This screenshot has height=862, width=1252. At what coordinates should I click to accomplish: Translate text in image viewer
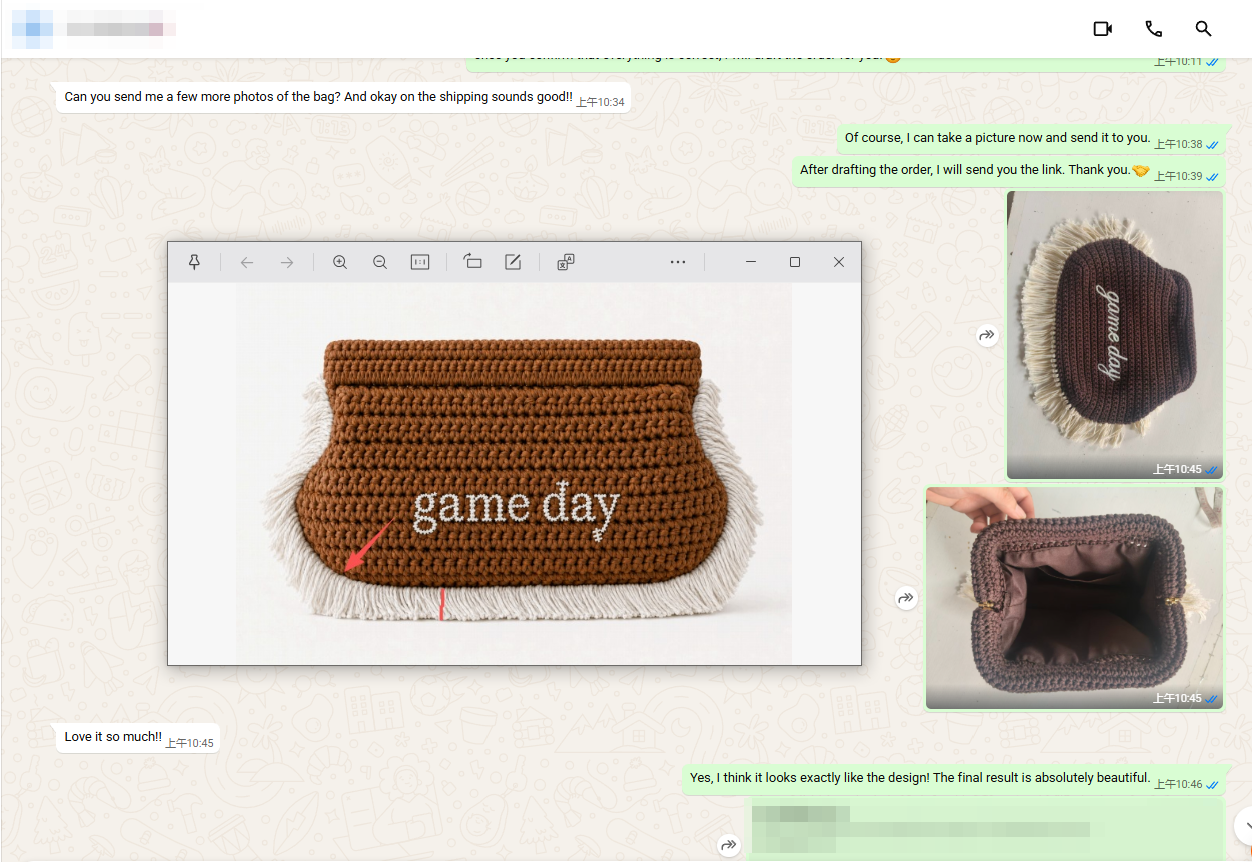pyautogui.click(x=566, y=262)
